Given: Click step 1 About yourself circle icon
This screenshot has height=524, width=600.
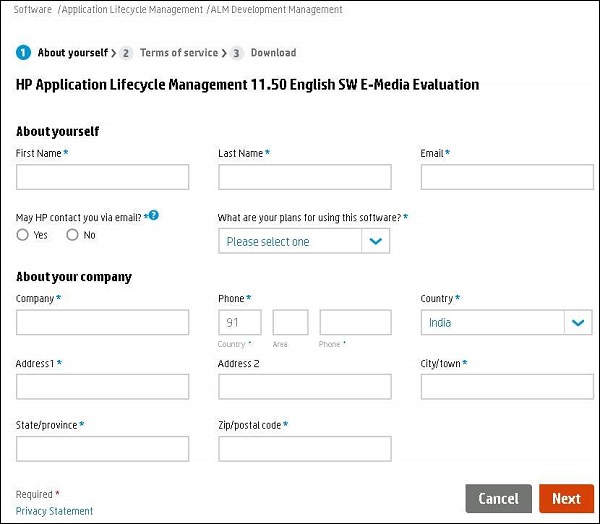Looking at the screenshot, I should pos(23,53).
